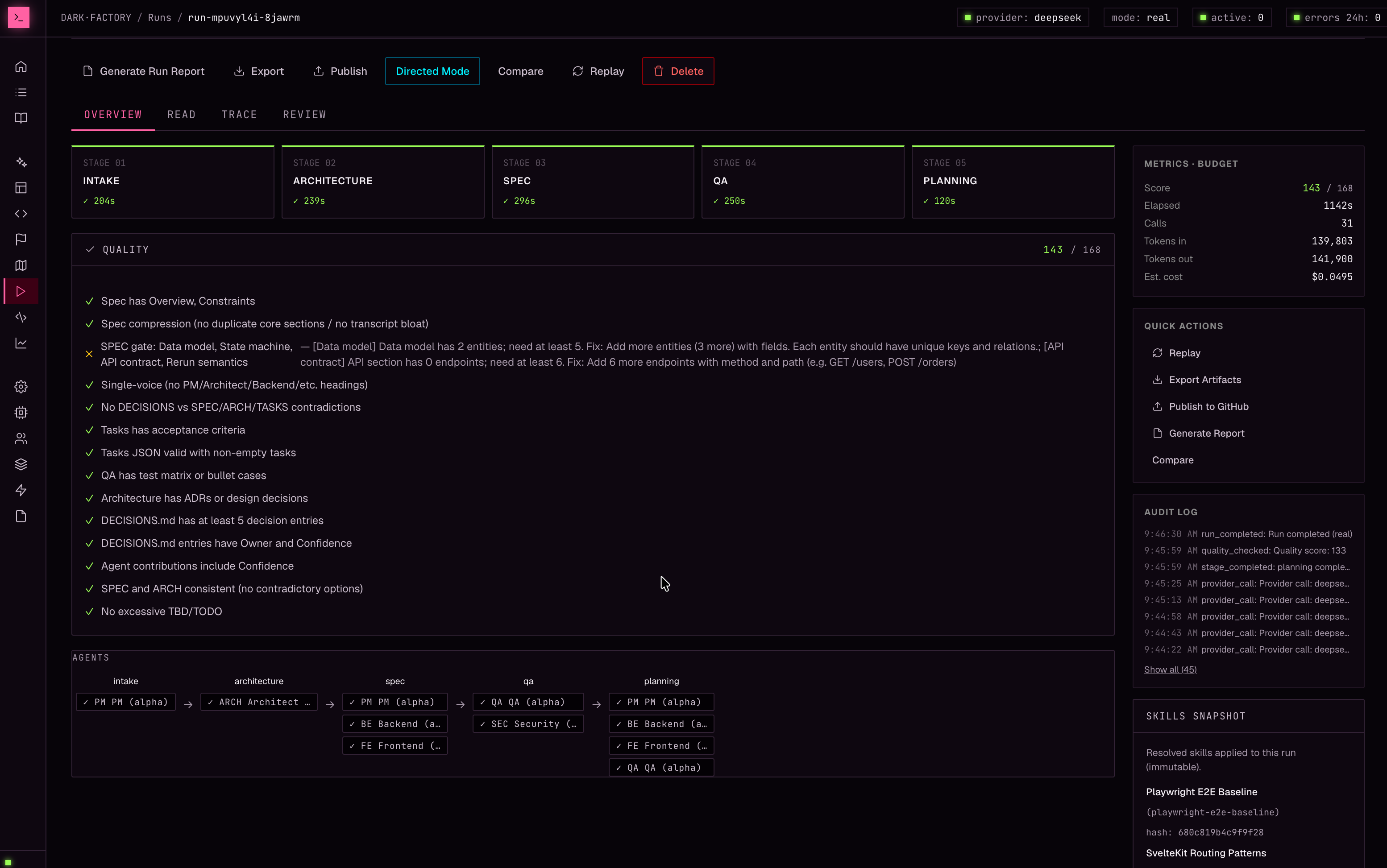Select the Stage 04 QA card
Screen dimensions: 1387x868
pyautogui.click(x=803, y=182)
